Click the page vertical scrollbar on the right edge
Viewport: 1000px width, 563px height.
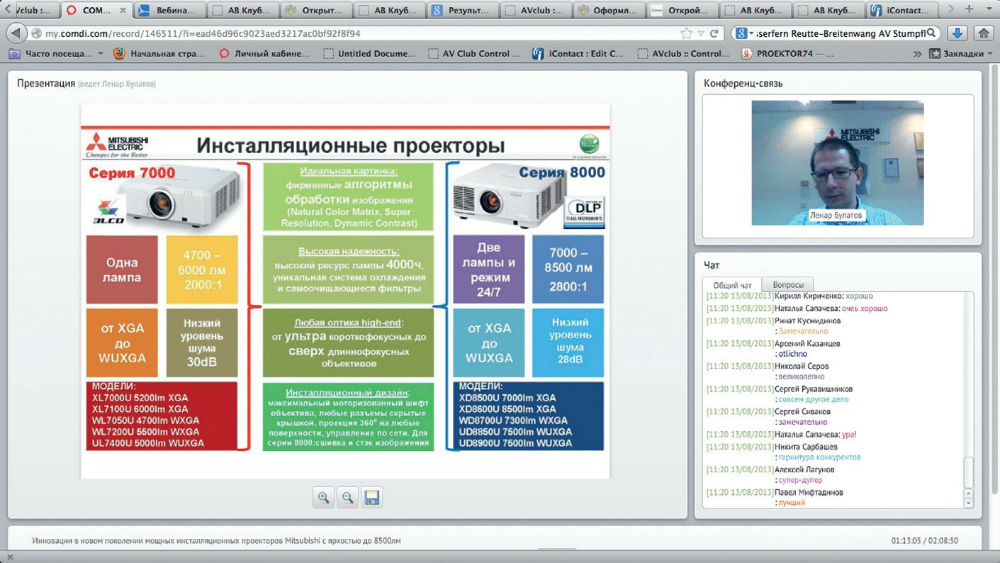point(996,281)
